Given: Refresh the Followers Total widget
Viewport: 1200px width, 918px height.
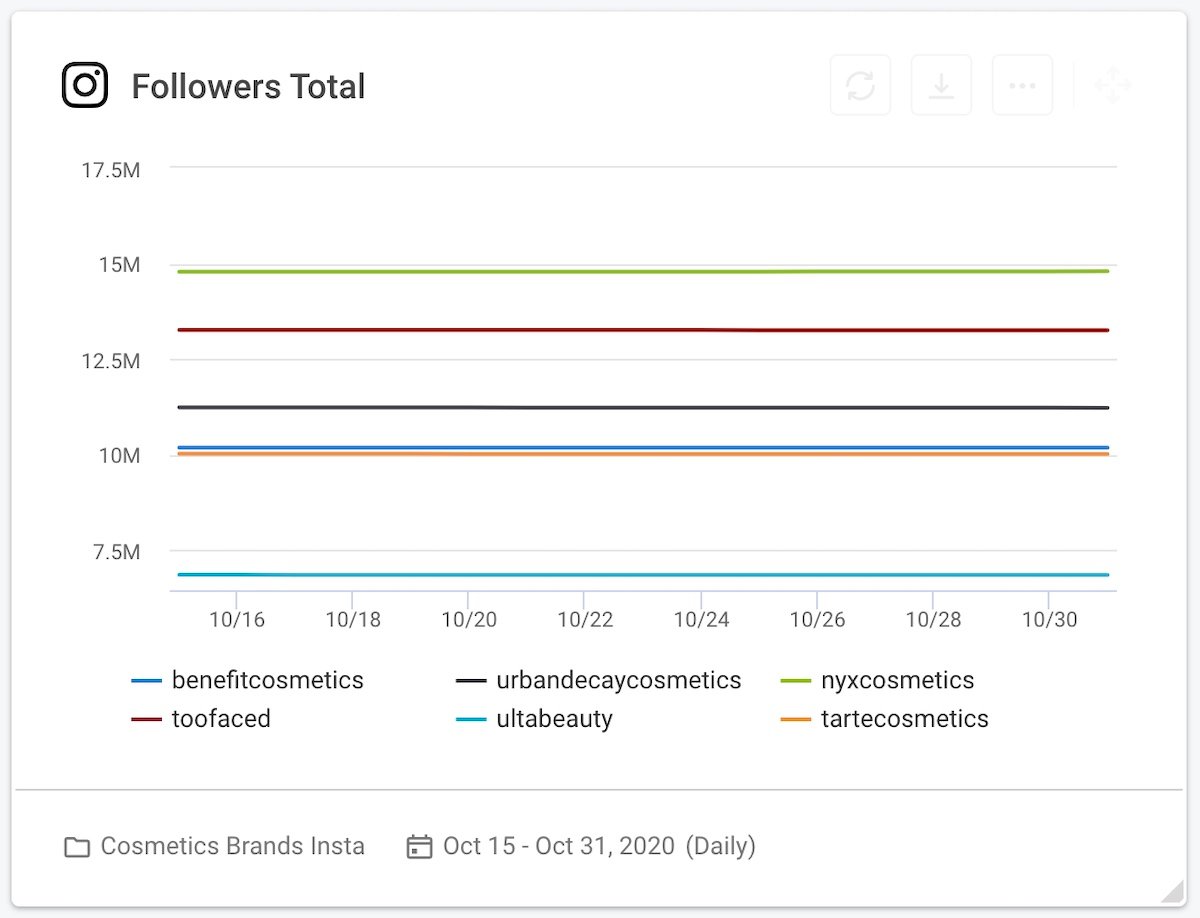Looking at the screenshot, I should (860, 85).
